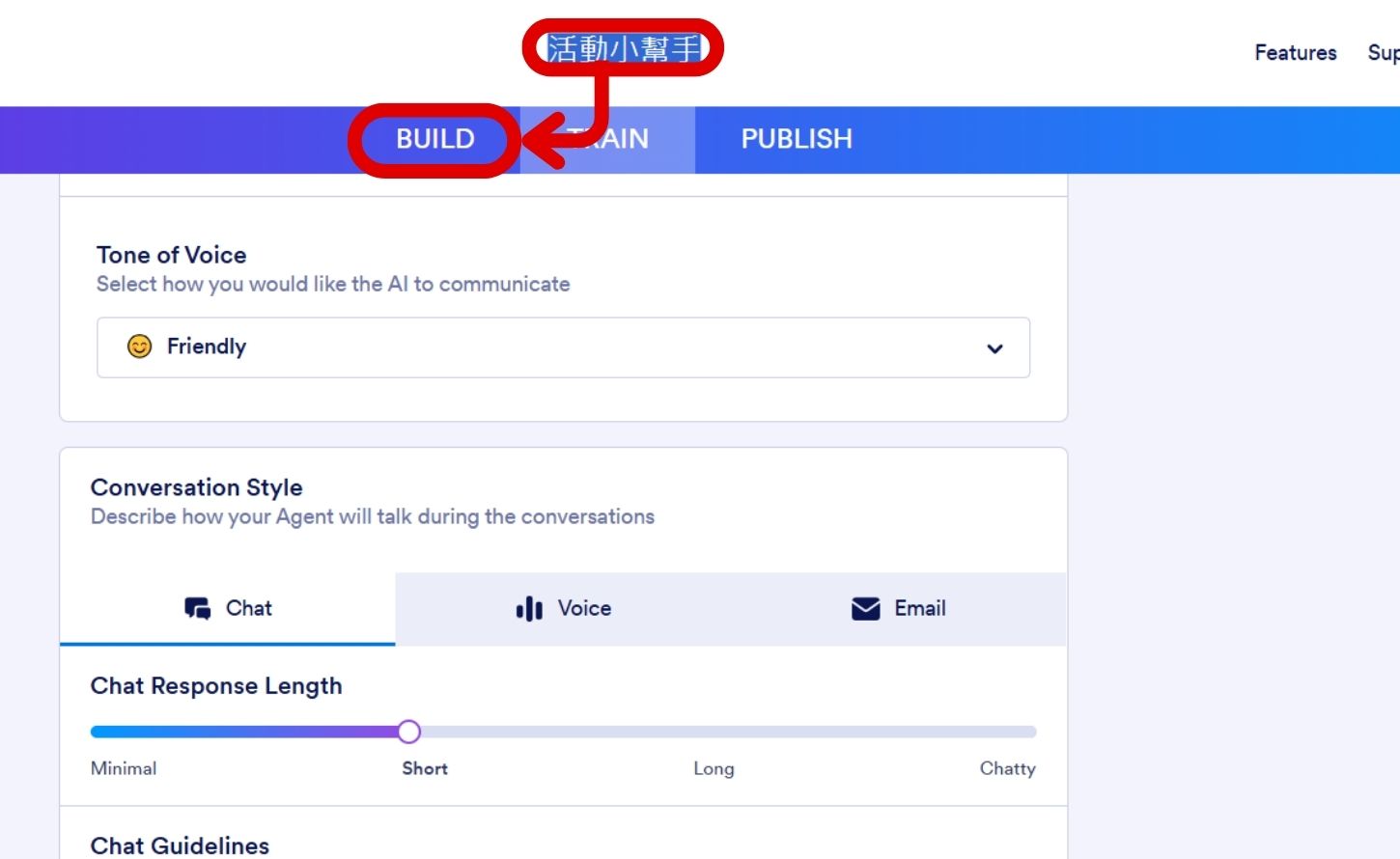Click the email envelope icon
Image resolution: width=1400 pixels, height=859 pixels.
[x=865, y=609]
